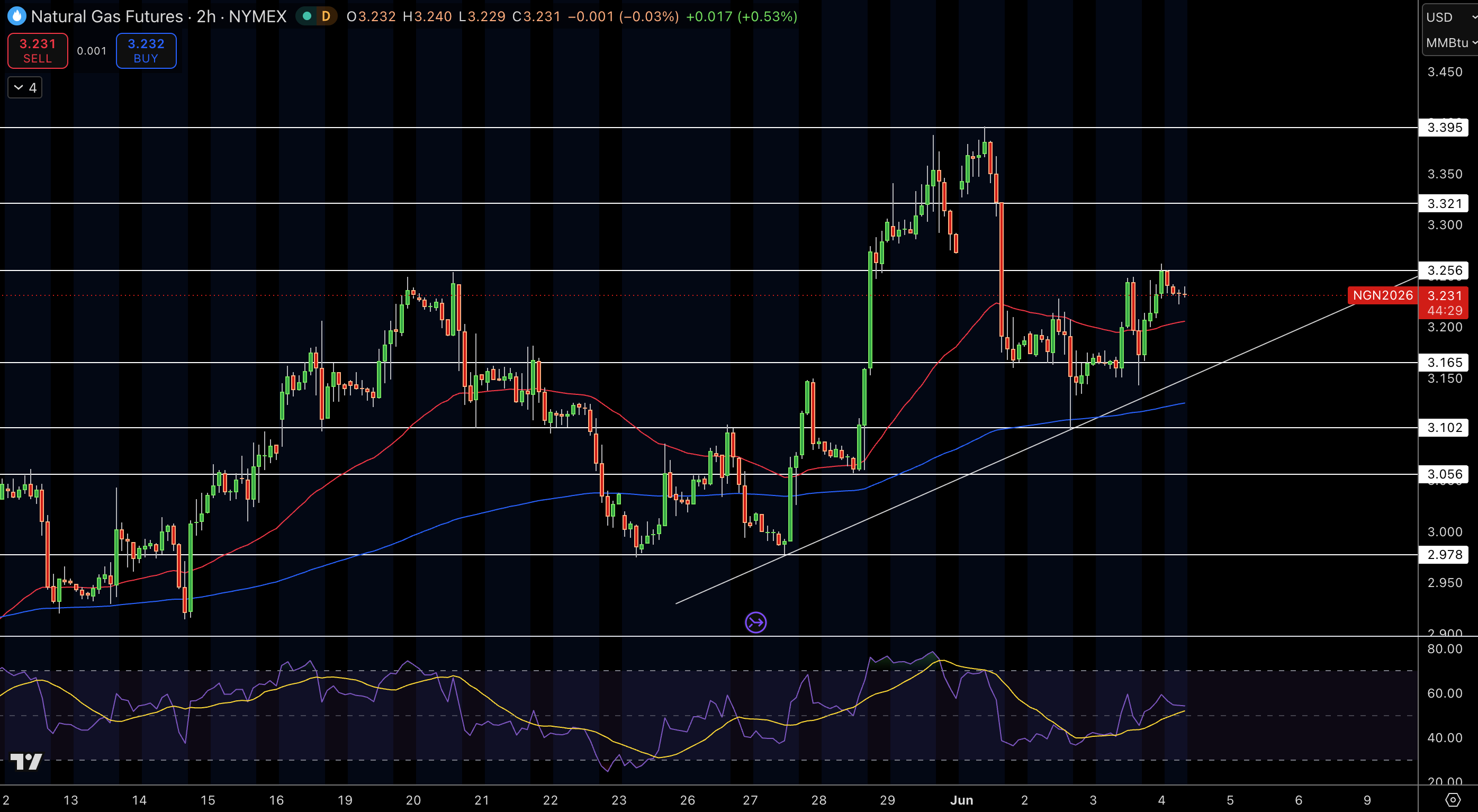Open the MMBtu unit dropdown
1478x812 pixels.
point(1450,42)
